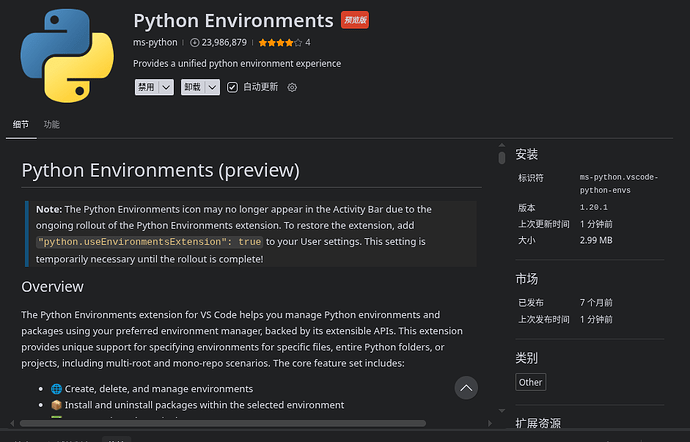Click the 已发布 value 7 个月前
690x442 pixels.
point(596,302)
